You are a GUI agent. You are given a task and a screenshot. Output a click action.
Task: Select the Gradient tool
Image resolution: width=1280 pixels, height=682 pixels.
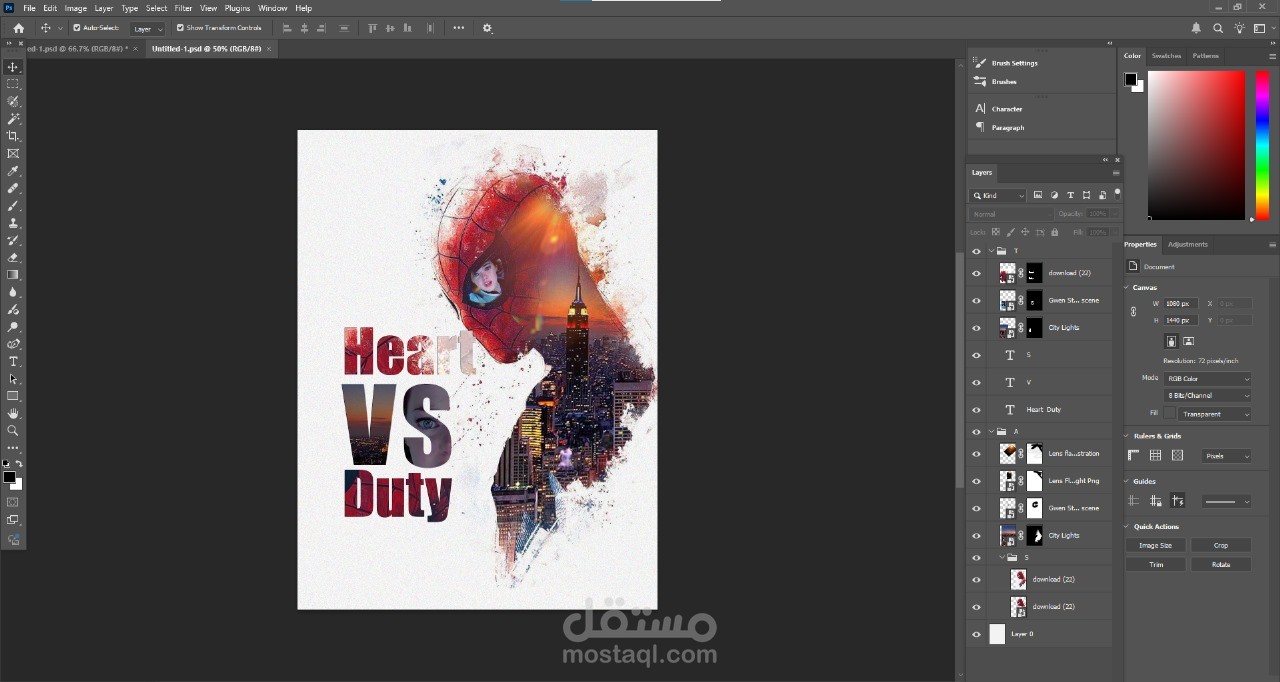tap(13, 274)
